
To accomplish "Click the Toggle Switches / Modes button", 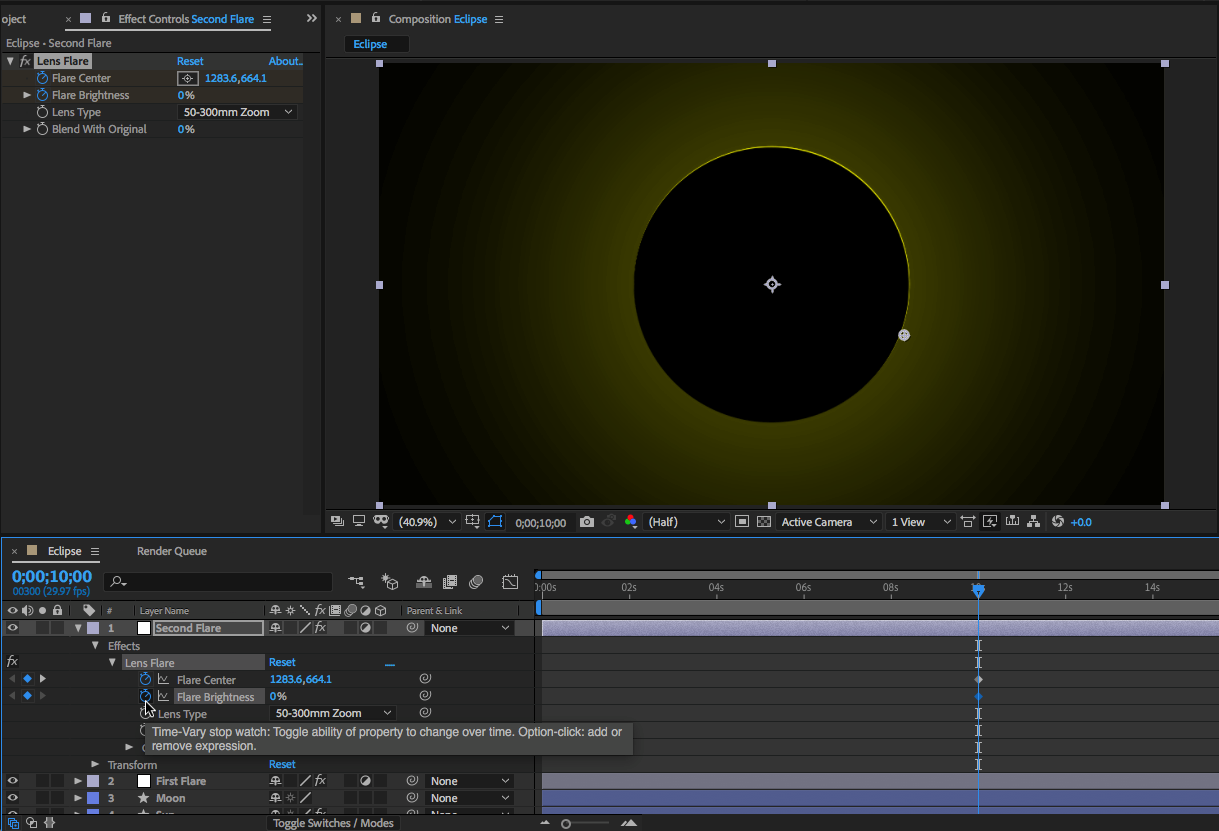I will [334, 823].
